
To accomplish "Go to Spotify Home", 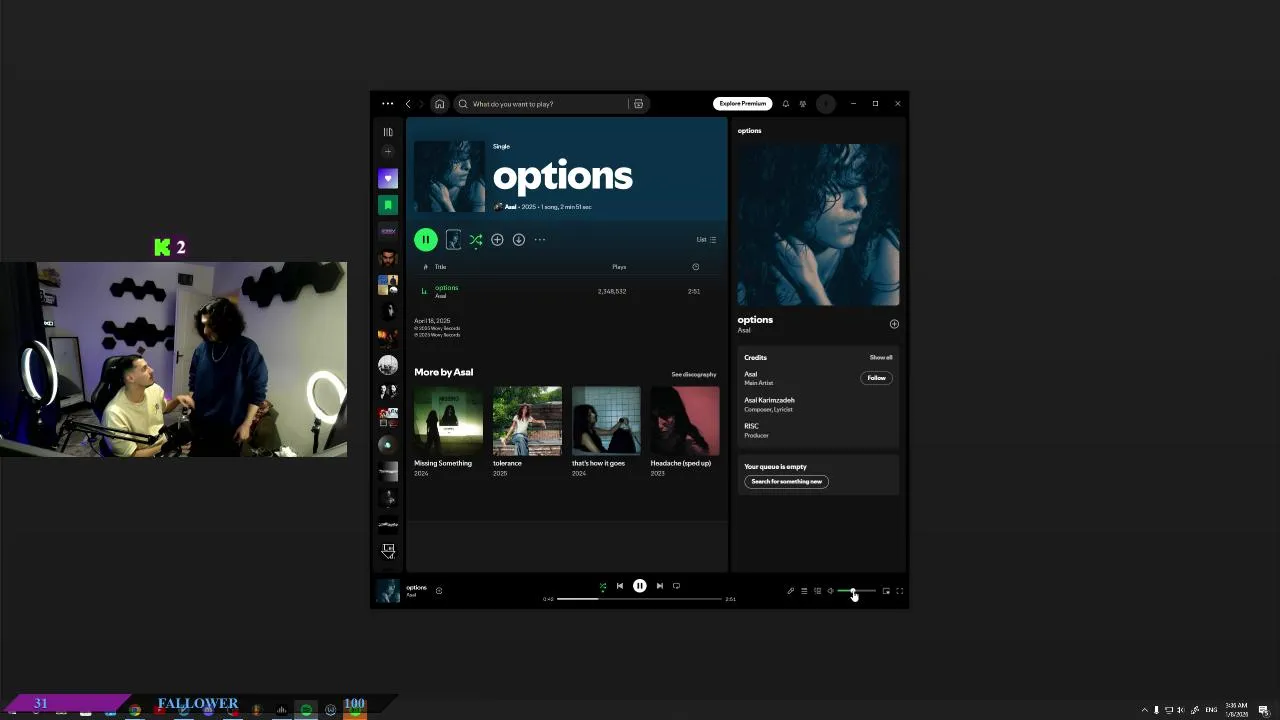I will click(439, 104).
